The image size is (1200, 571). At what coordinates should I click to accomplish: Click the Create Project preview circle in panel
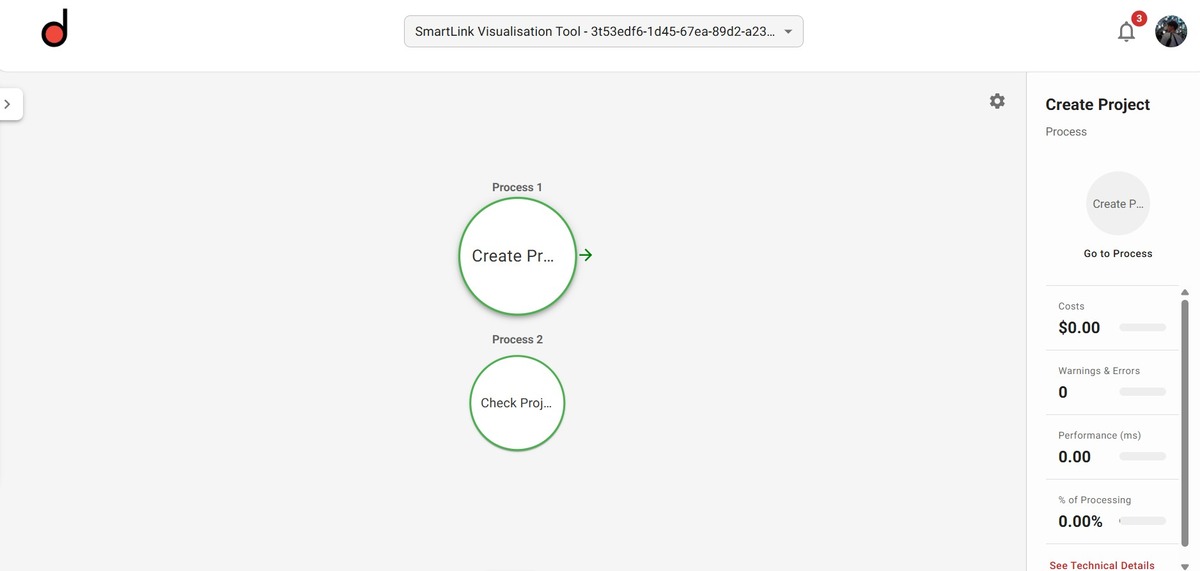pyautogui.click(x=1118, y=203)
